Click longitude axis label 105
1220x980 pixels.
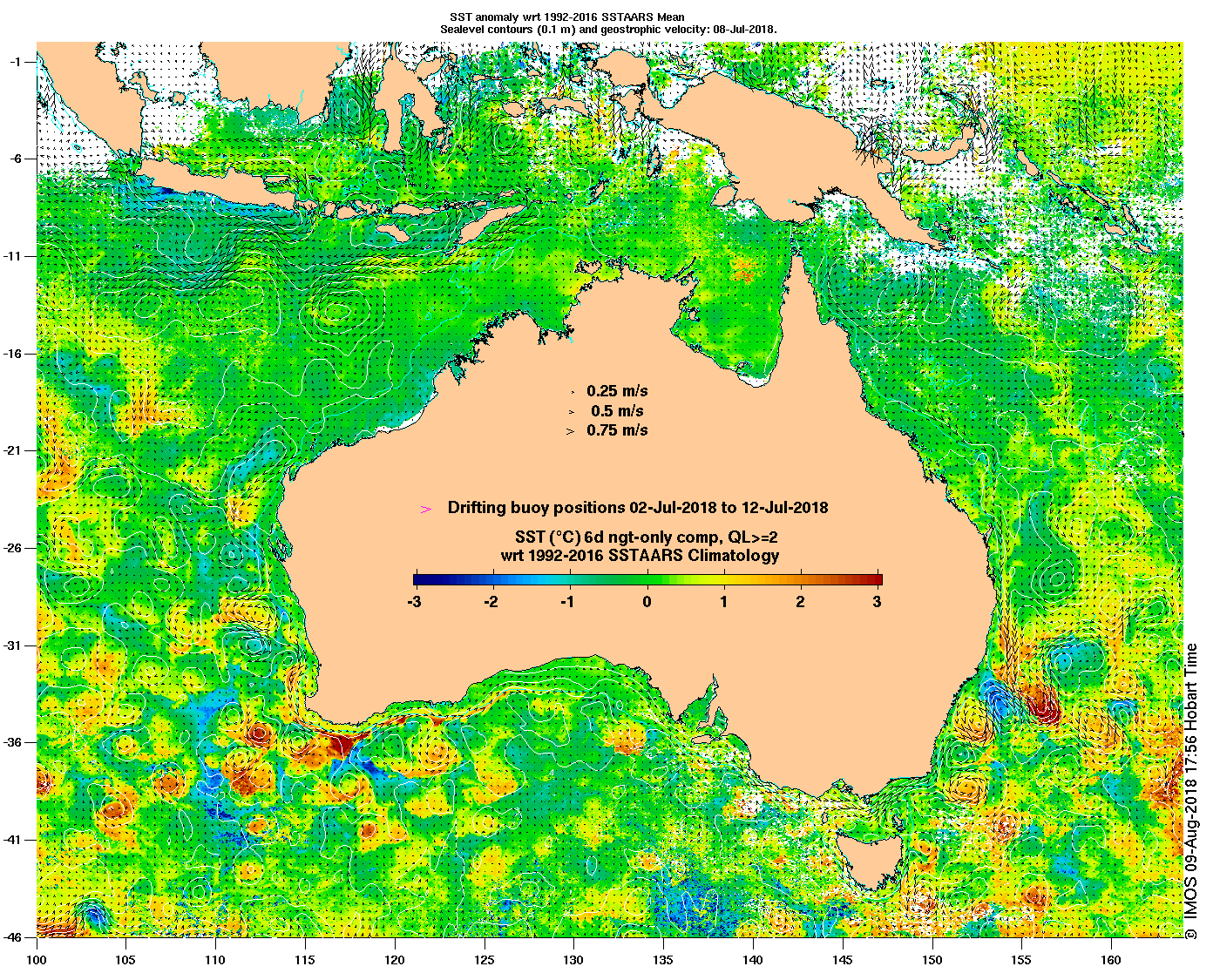(x=126, y=960)
